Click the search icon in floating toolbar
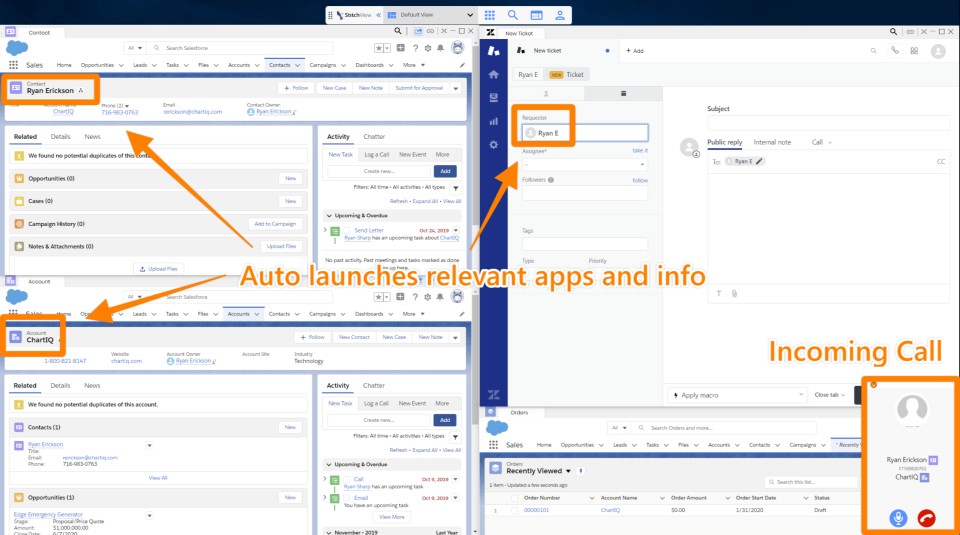960x535 pixels. click(x=513, y=15)
